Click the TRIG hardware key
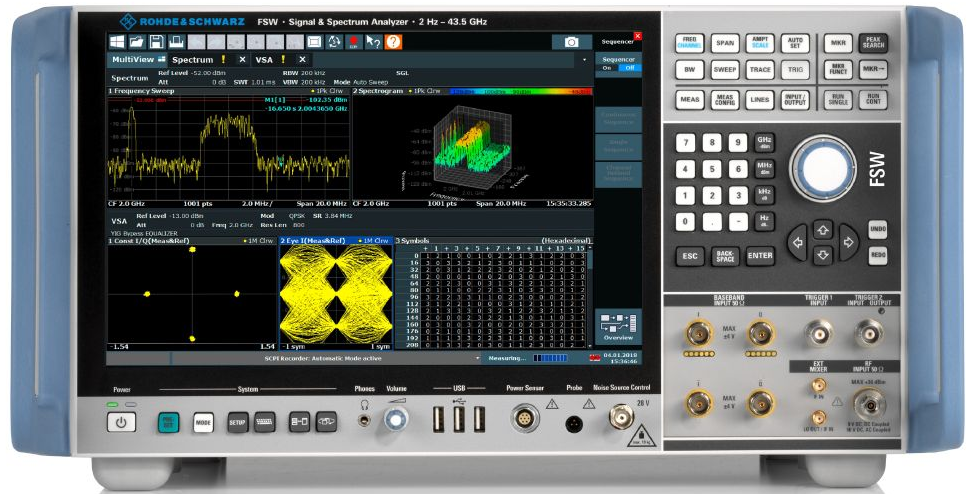The width and height of the screenshot is (973, 494). coord(796,70)
